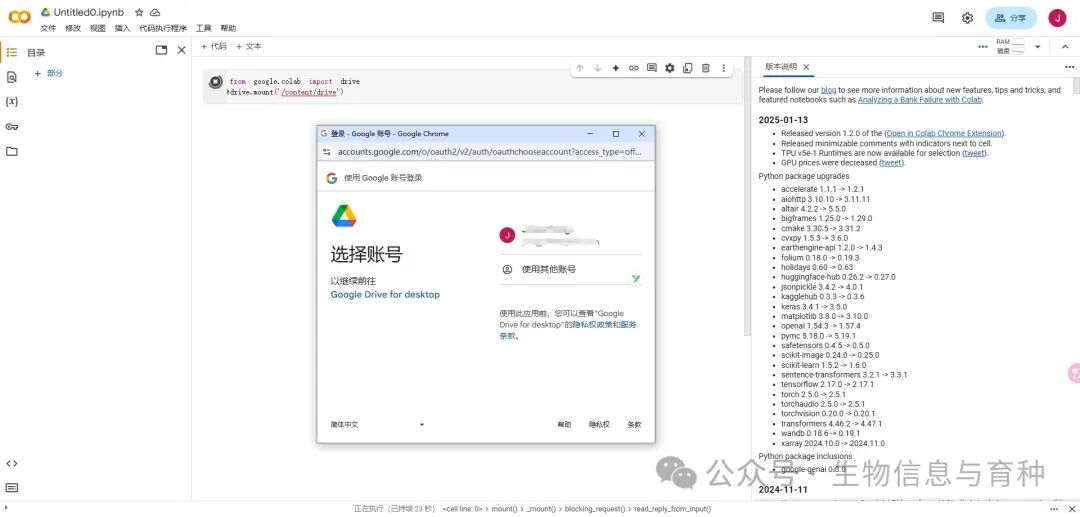Open the 修改 menu
Viewport: 1080px width, 517px height.
tap(73, 28)
